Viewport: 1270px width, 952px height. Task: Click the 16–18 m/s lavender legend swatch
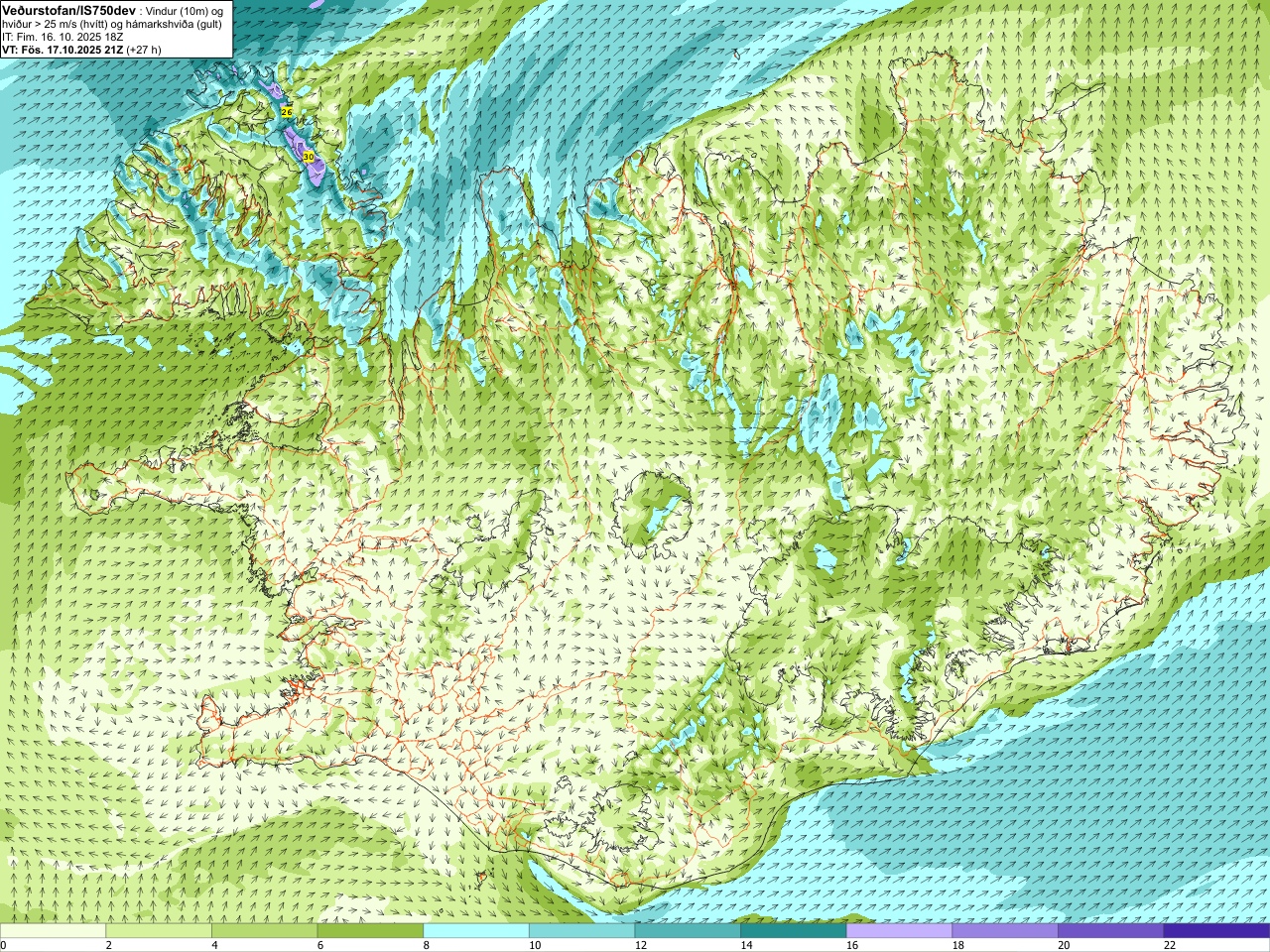pos(899,931)
